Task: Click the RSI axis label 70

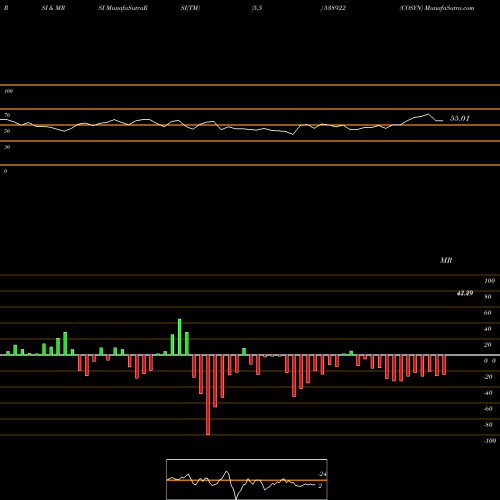Action: [x=7, y=115]
